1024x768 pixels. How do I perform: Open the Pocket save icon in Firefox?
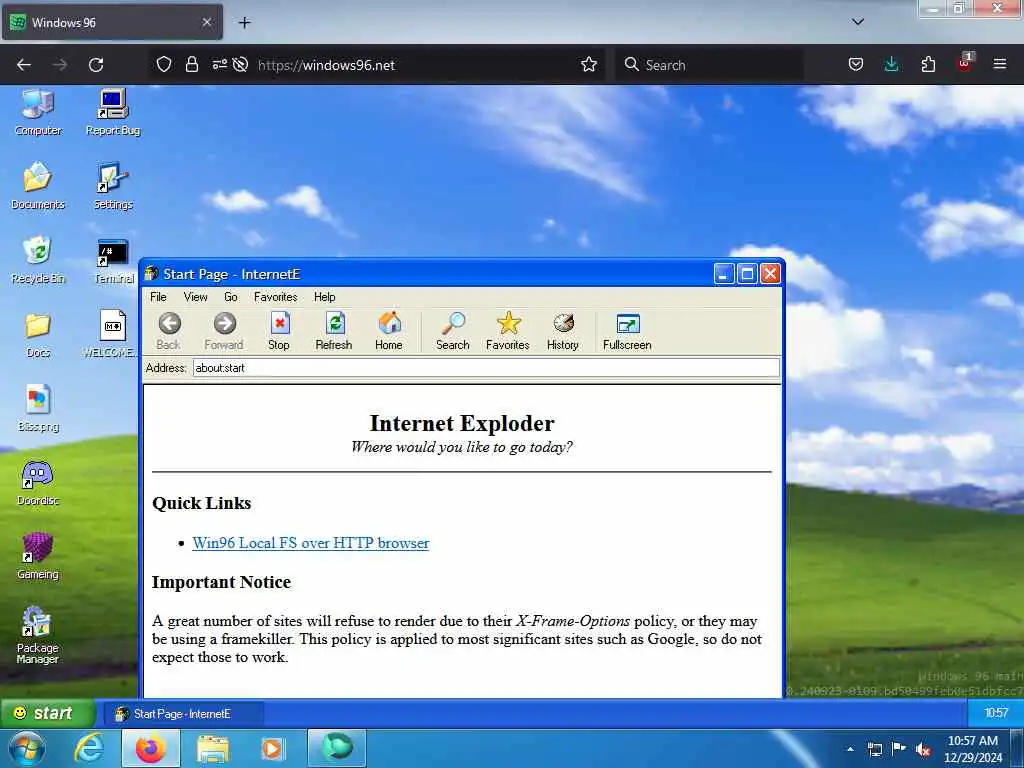point(856,65)
